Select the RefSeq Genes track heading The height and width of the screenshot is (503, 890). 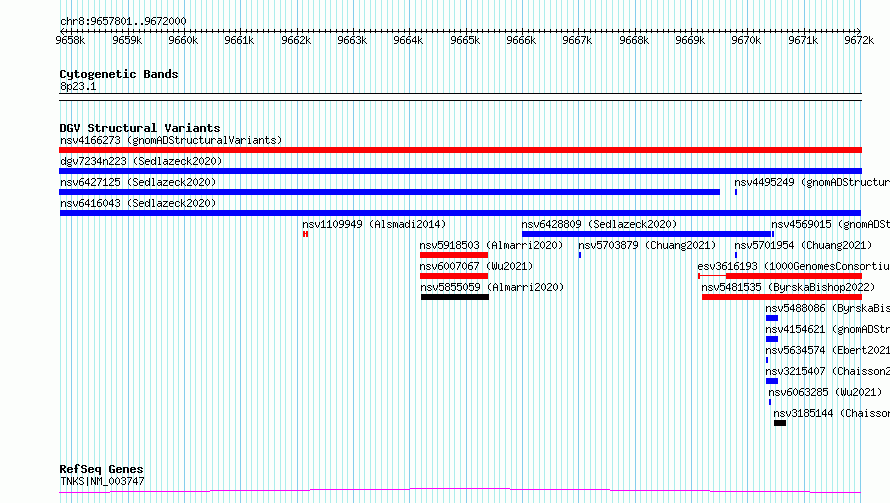coord(101,470)
